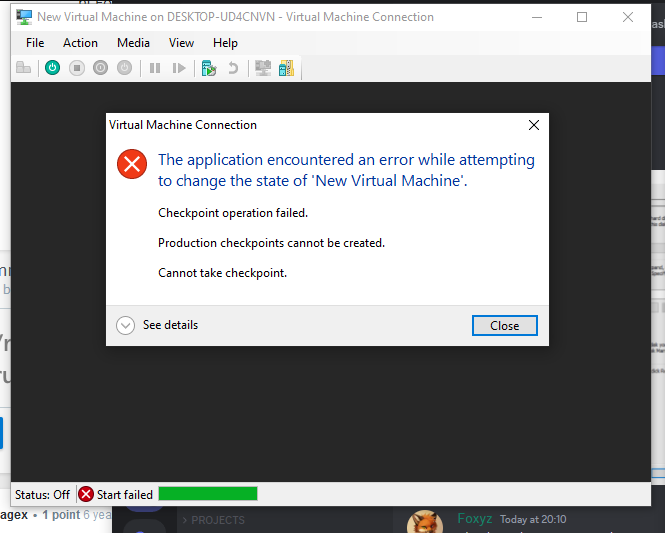Start the virtual machine with green power icon
Viewport: 665px width, 533px height.
[53, 68]
